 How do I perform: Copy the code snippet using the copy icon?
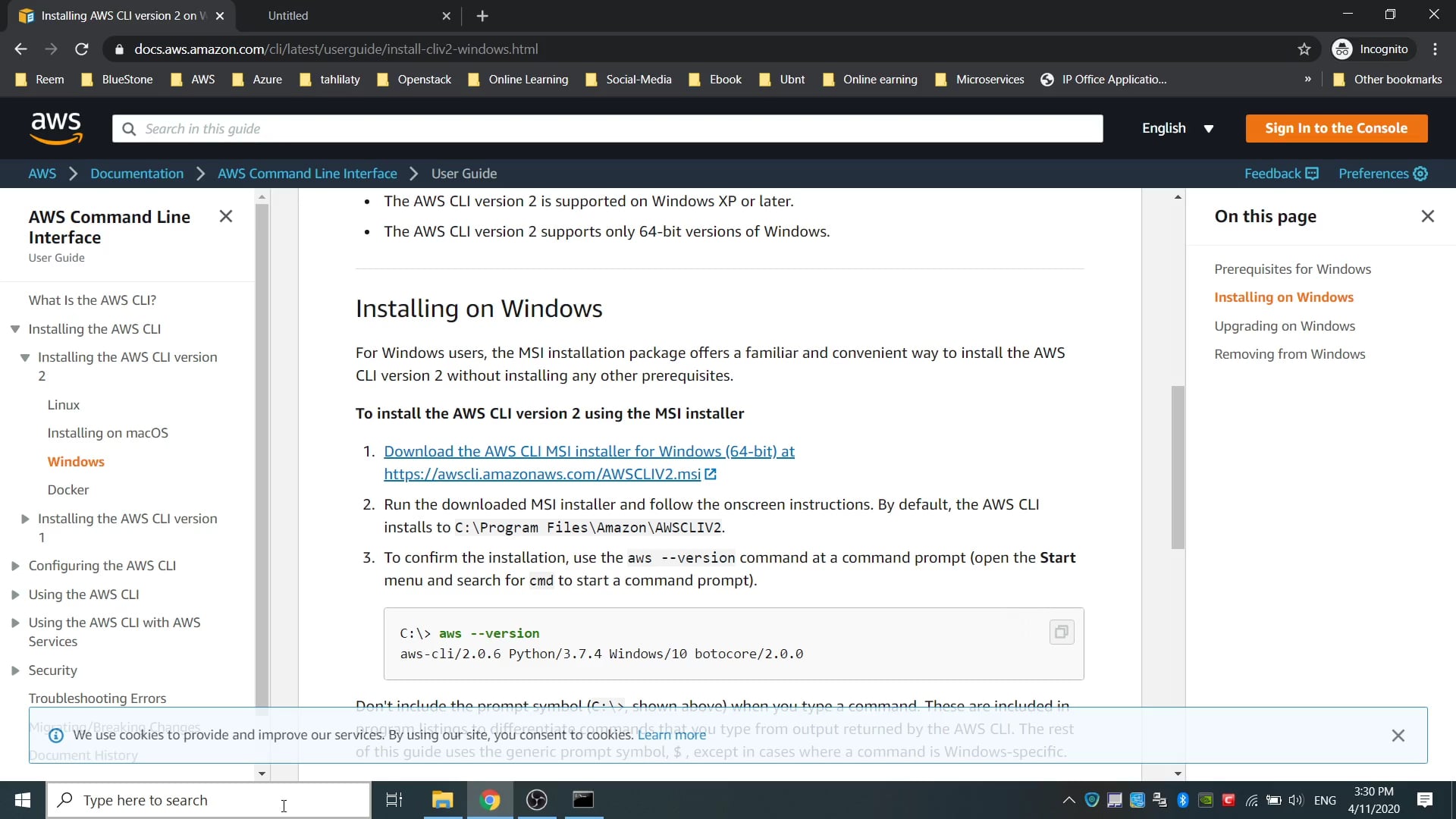tap(1061, 632)
